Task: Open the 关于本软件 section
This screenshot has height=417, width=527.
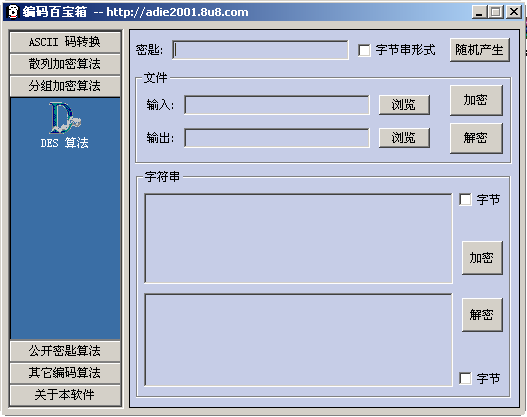Action: click(65, 395)
